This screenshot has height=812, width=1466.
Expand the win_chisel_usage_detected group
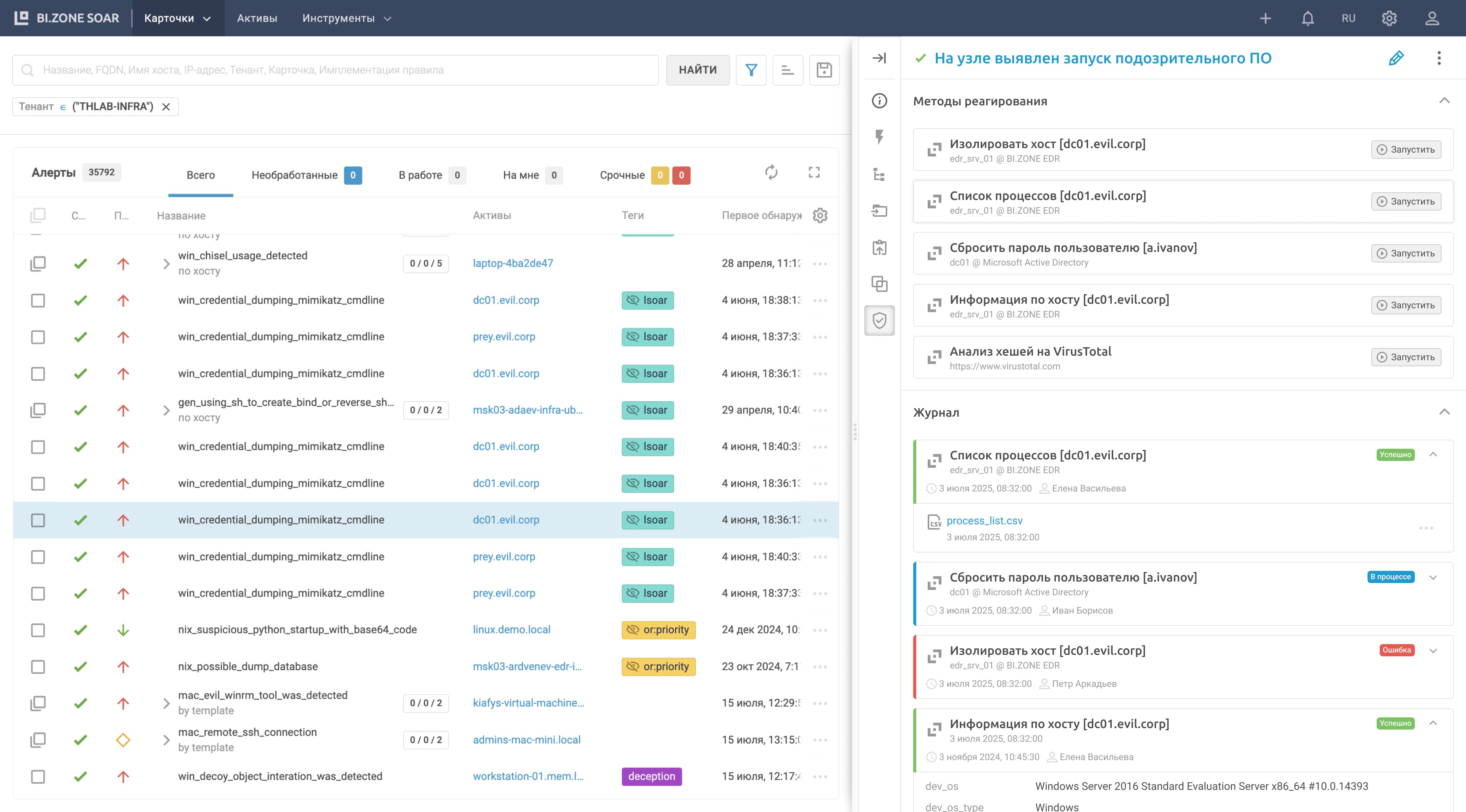point(166,264)
